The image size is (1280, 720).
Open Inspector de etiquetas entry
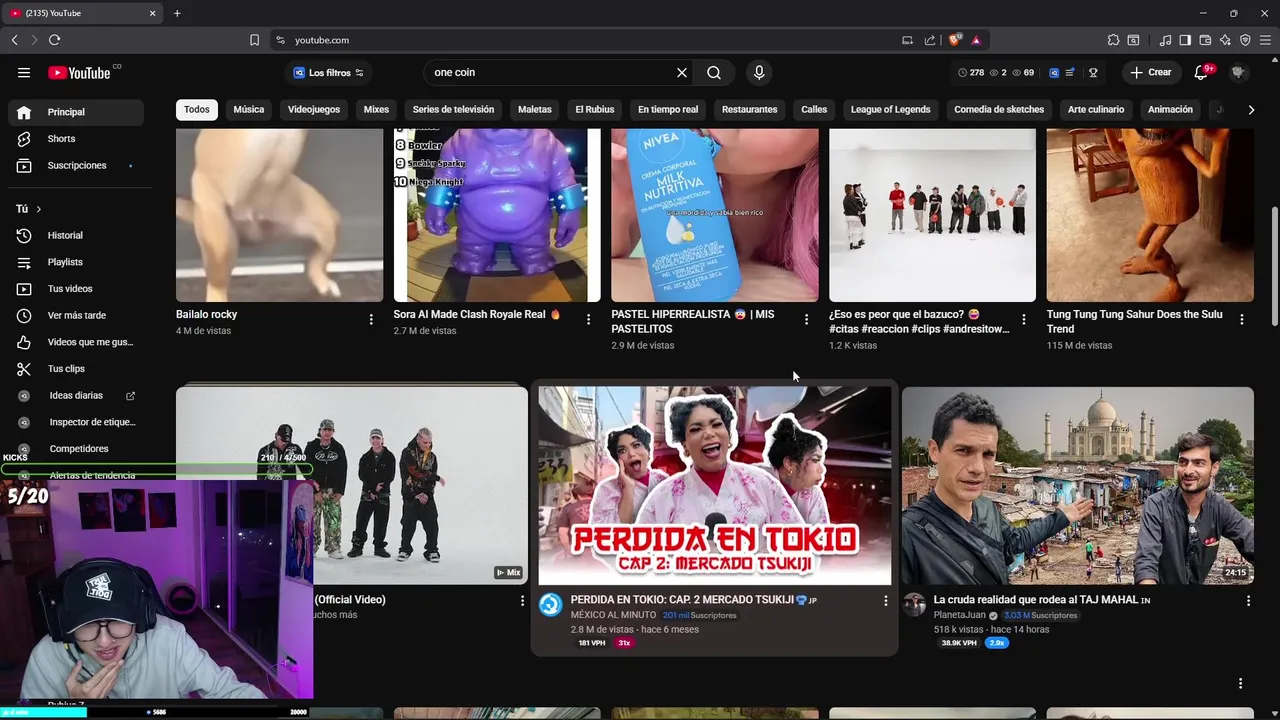76,422
